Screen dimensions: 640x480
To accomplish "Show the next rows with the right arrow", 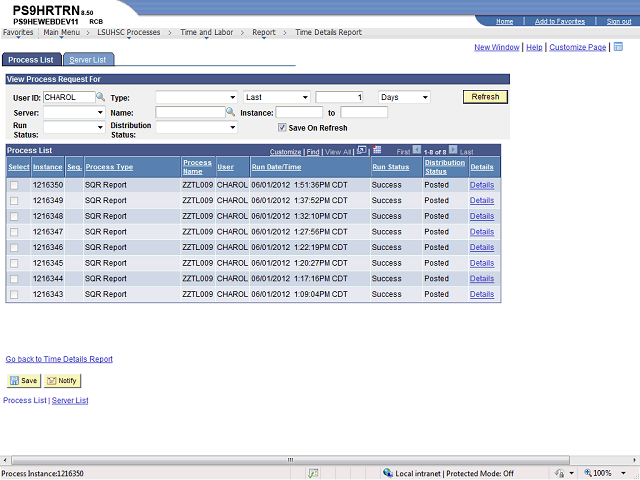I will 453,151.
